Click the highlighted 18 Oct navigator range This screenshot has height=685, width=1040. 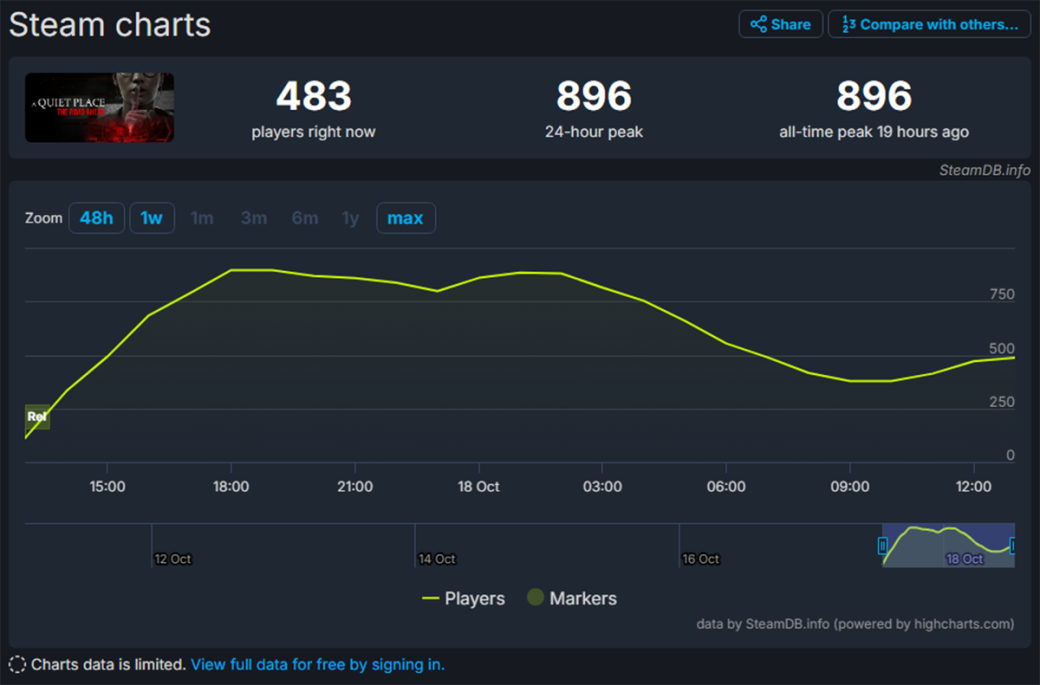click(x=948, y=545)
